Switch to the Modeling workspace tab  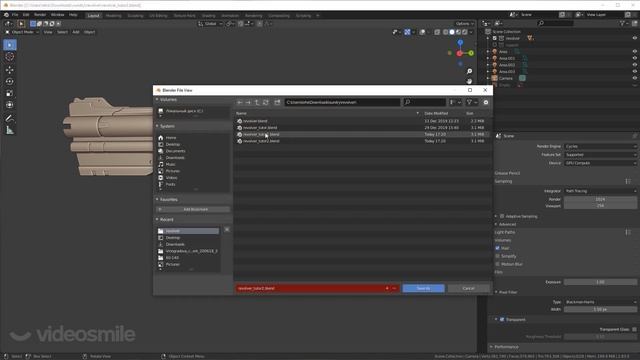pos(113,16)
